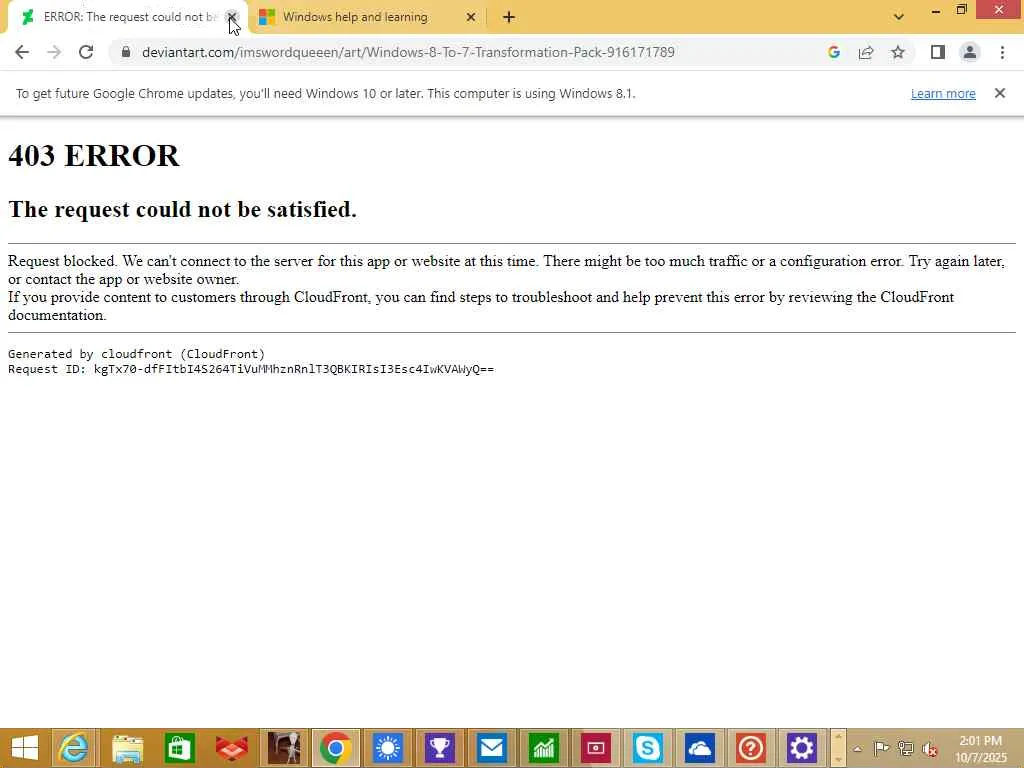Select the ERROR request tab
This screenshot has width=1024, height=768.
(x=129, y=17)
